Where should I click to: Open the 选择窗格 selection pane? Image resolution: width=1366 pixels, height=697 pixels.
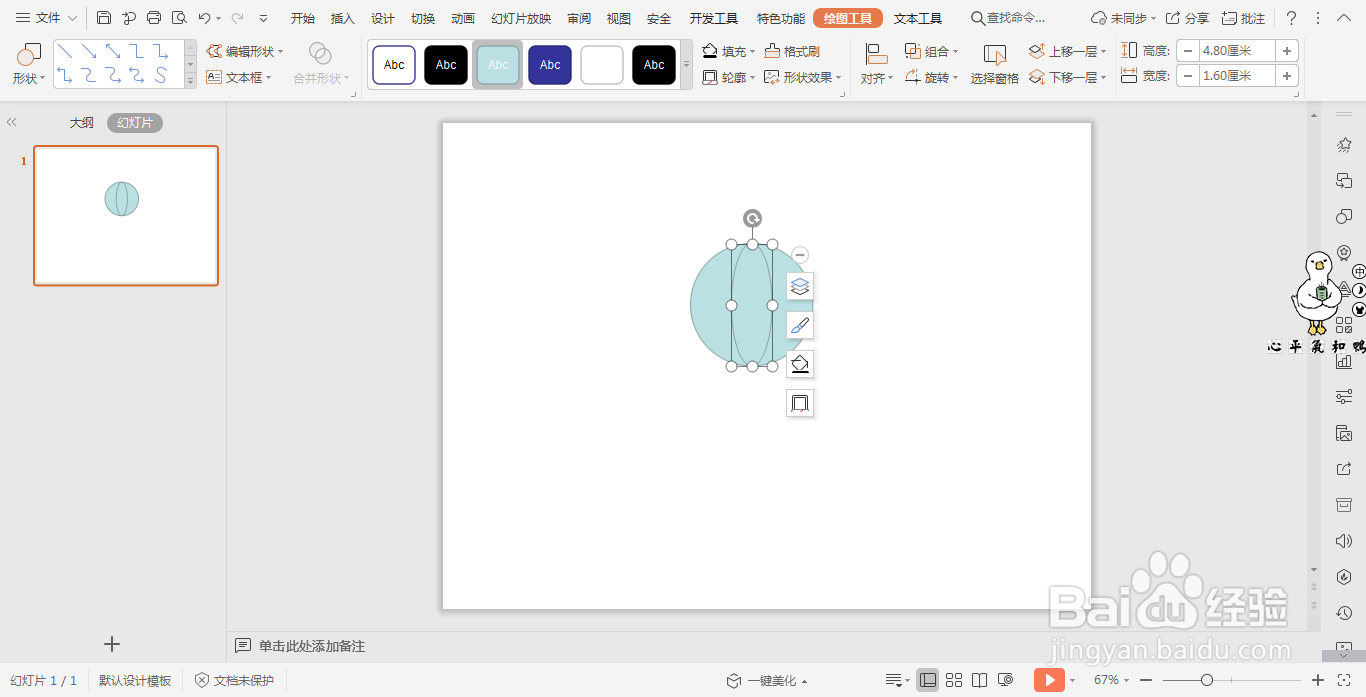994,65
